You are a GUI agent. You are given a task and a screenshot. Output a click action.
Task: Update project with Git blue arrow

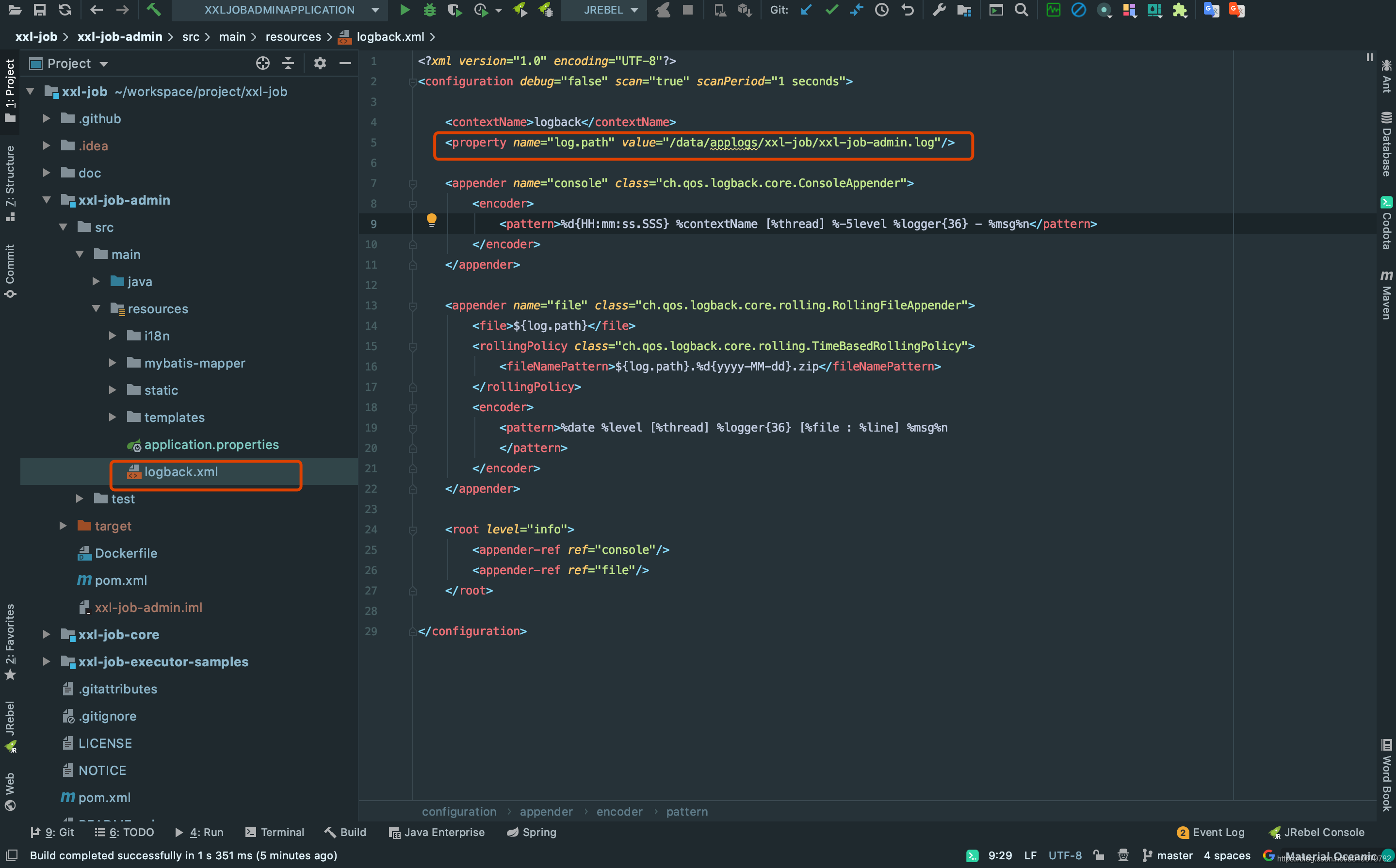coord(806,10)
